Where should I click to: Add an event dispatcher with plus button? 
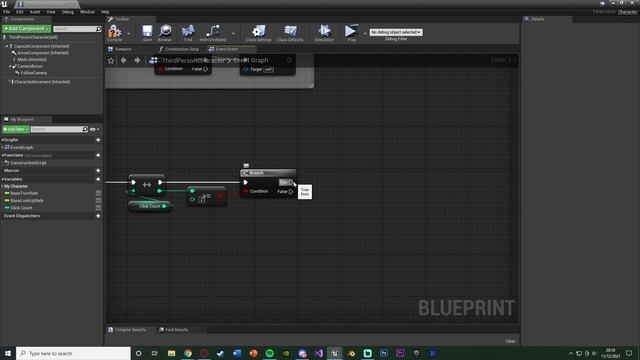pos(98,216)
